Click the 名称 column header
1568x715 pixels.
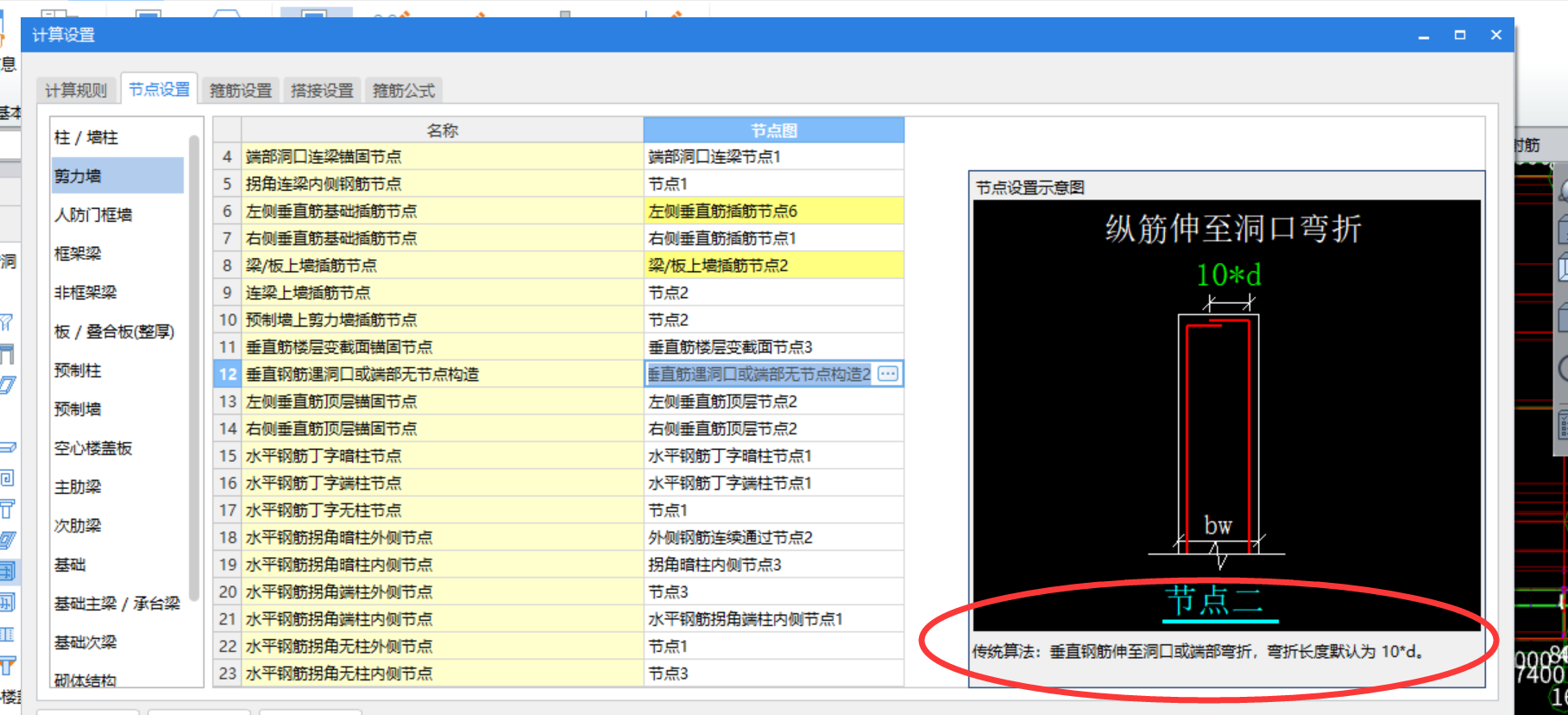(442, 130)
